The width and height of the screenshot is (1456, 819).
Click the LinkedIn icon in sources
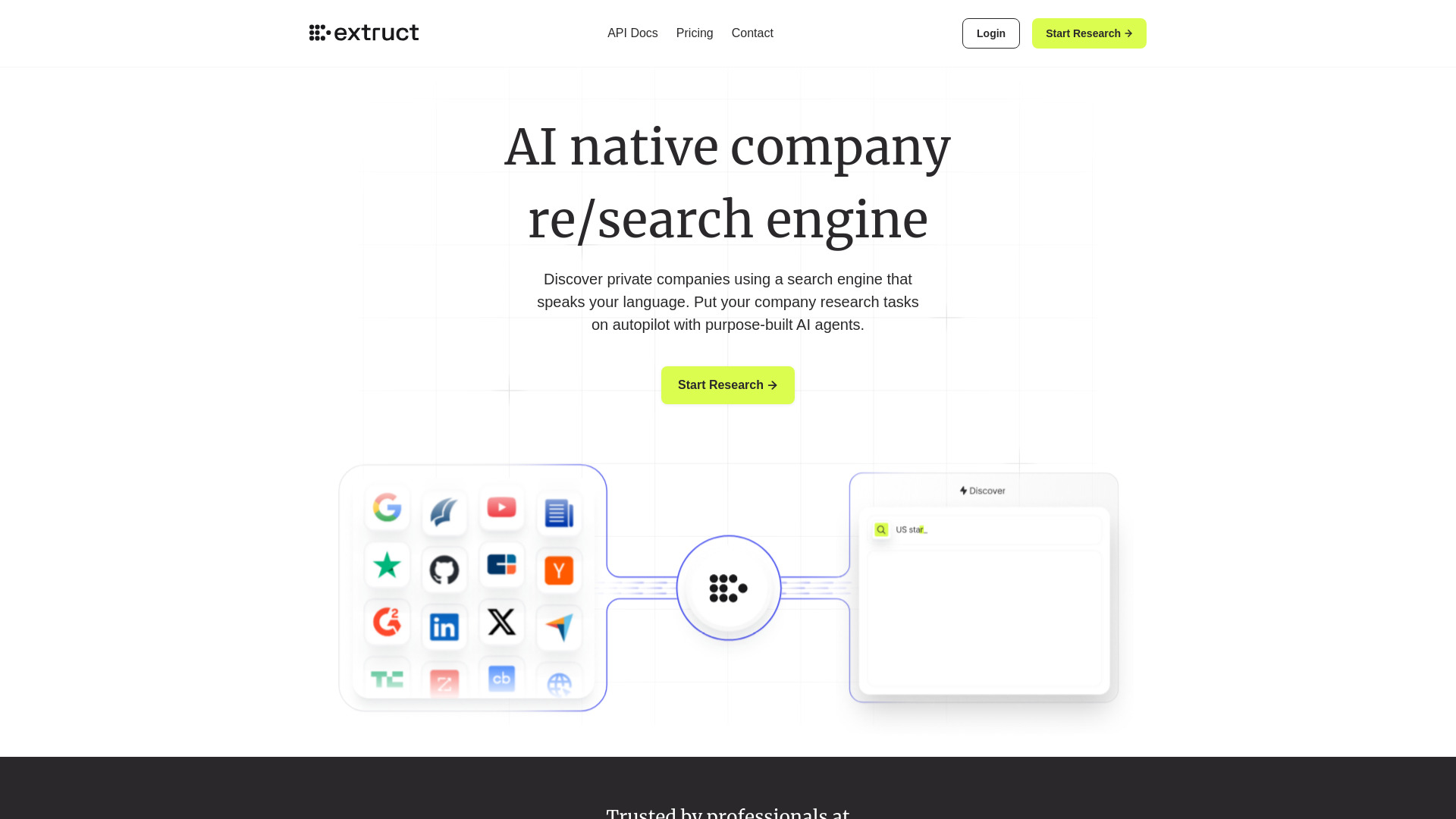click(x=443, y=622)
